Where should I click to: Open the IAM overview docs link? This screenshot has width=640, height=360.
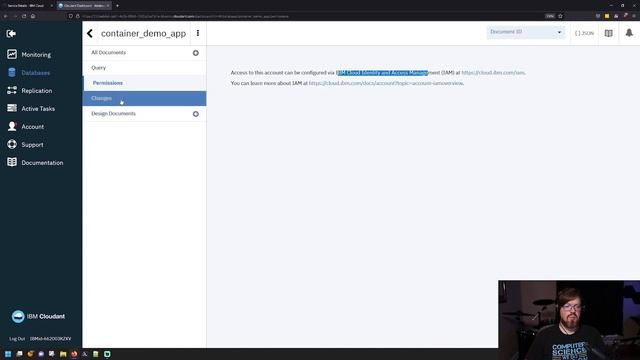tap(386, 83)
